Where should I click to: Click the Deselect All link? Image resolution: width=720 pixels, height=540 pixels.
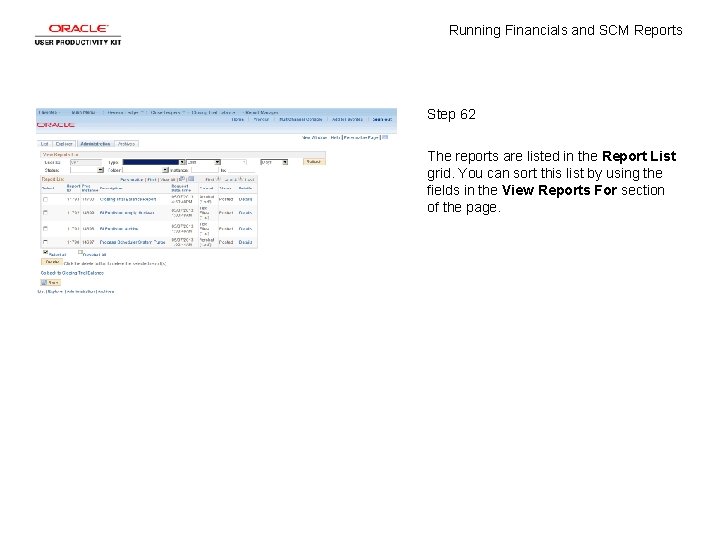tap(94, 254)
